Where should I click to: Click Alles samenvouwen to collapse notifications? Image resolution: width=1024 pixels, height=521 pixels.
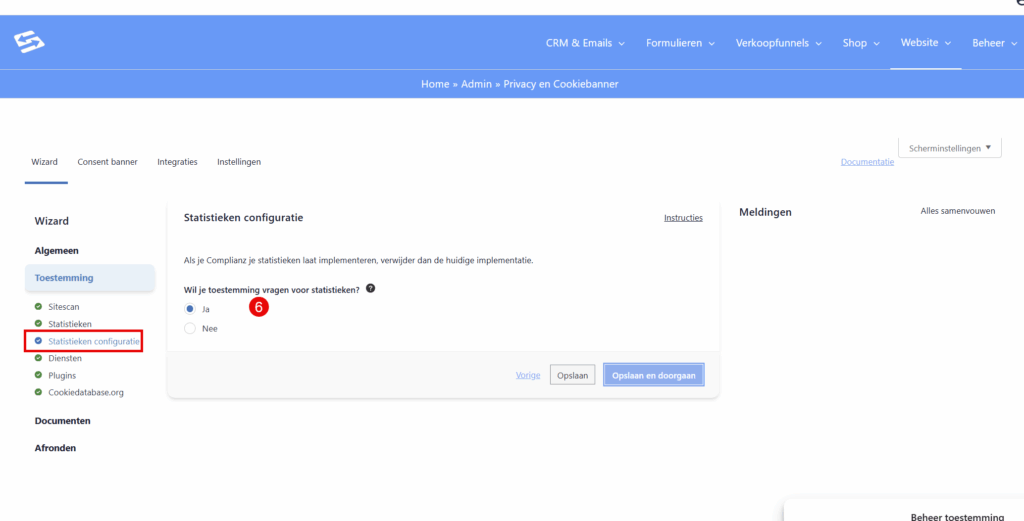click(x=957, y=211)
